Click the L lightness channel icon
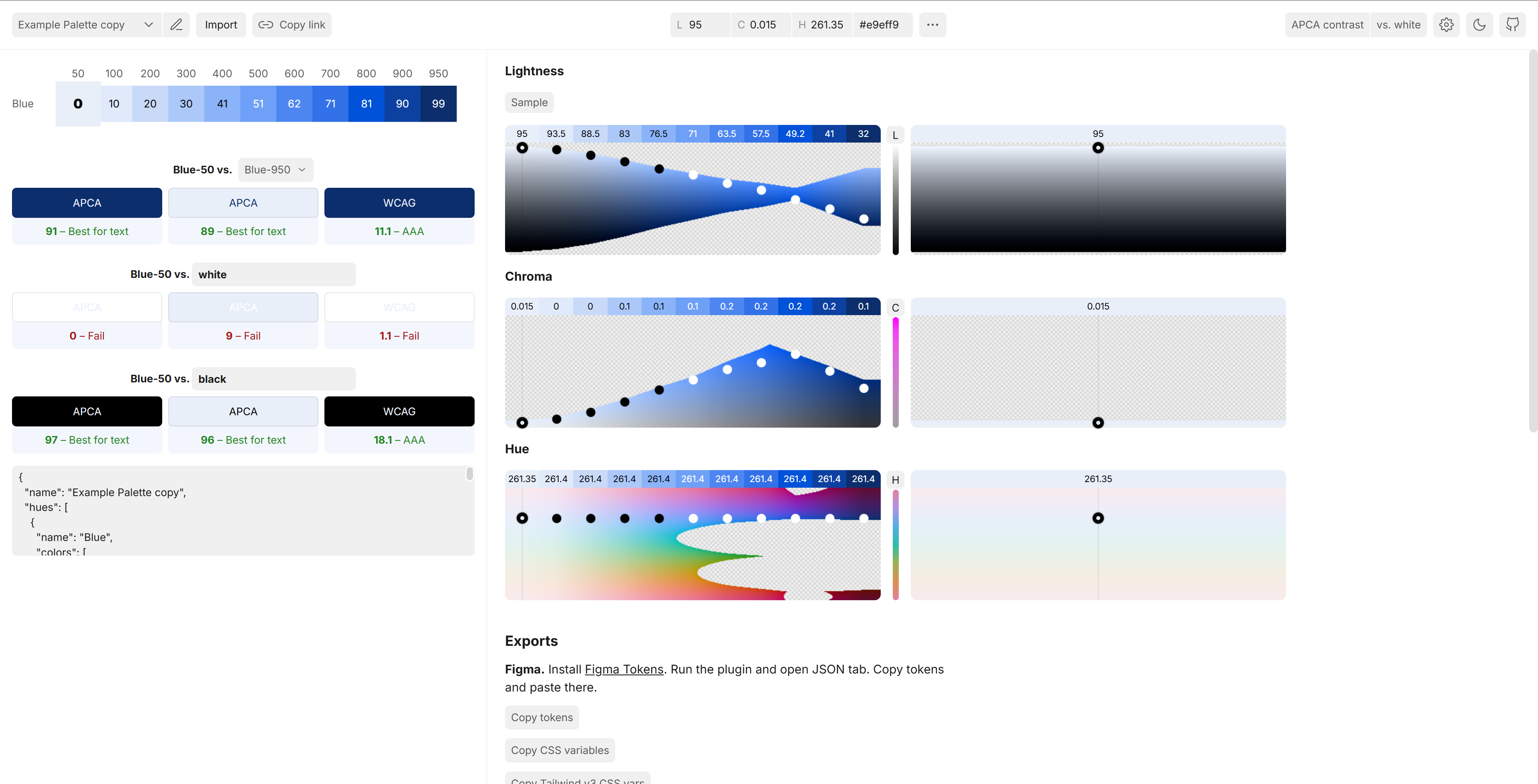 pos(895,135)
